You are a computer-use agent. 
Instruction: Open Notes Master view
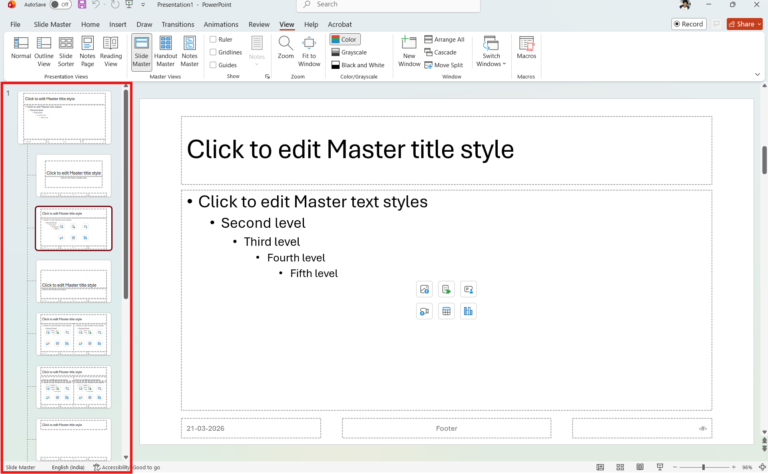click(x=190, y=51)
